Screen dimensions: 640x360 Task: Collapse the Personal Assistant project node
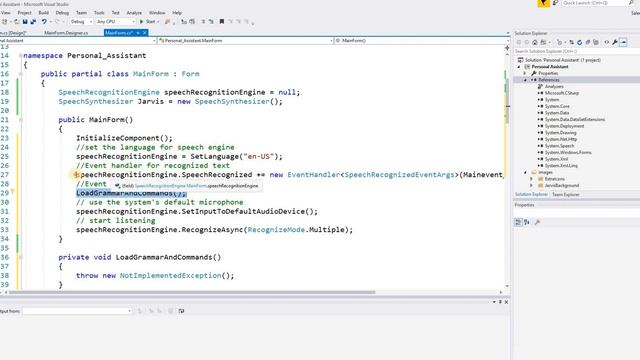(x=520, y=67)
